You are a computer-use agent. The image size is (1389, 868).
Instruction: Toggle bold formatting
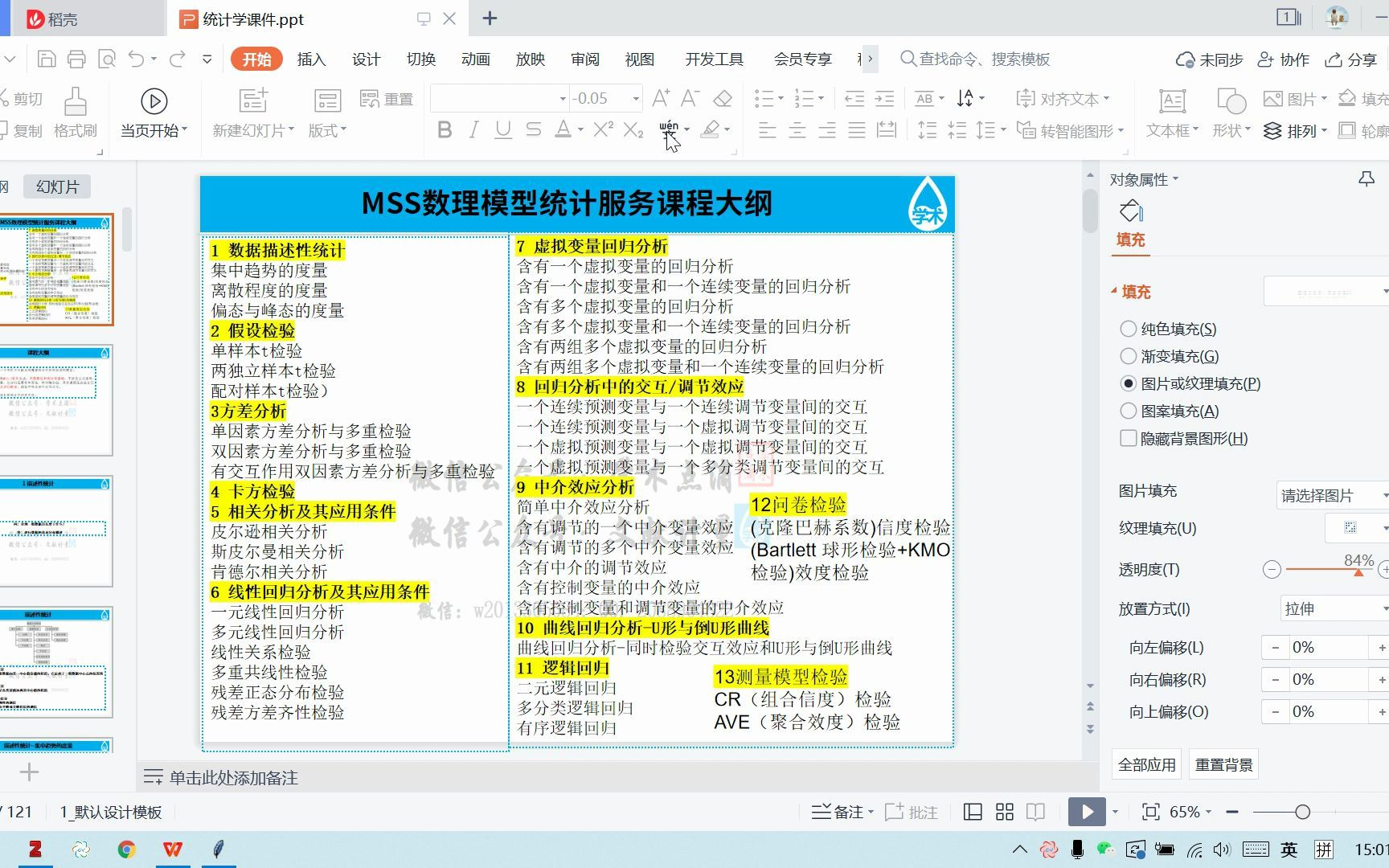[x=444, y=129]
